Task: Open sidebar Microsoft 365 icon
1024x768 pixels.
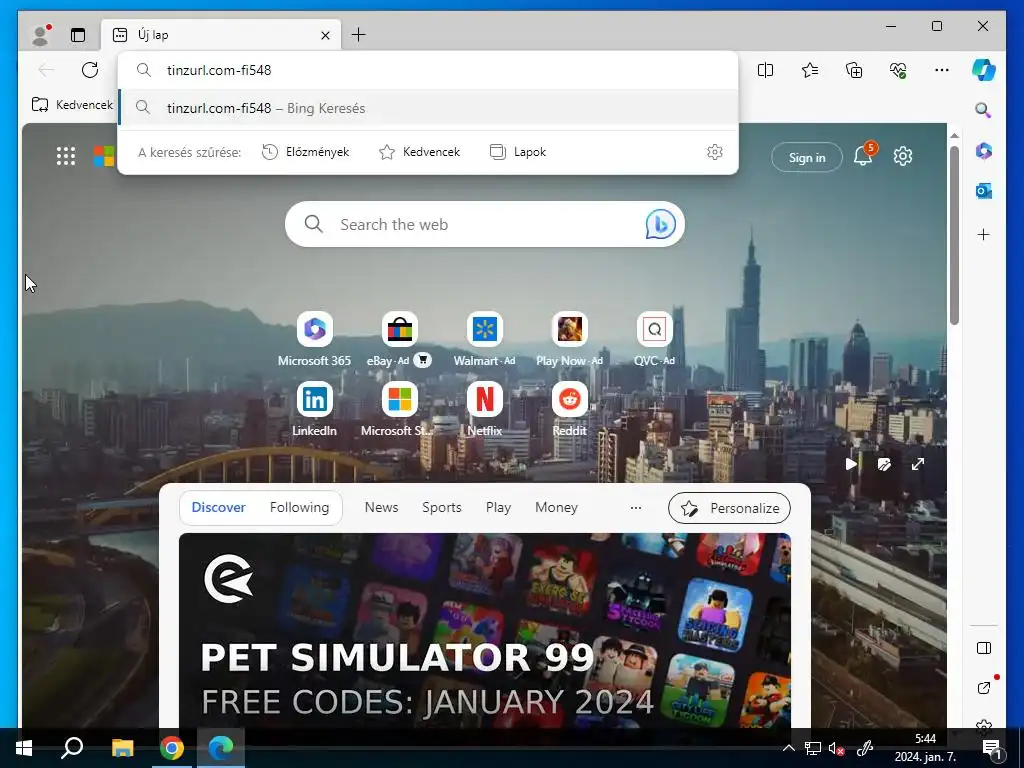Action: pyautogui.click(x=984, y=152)
